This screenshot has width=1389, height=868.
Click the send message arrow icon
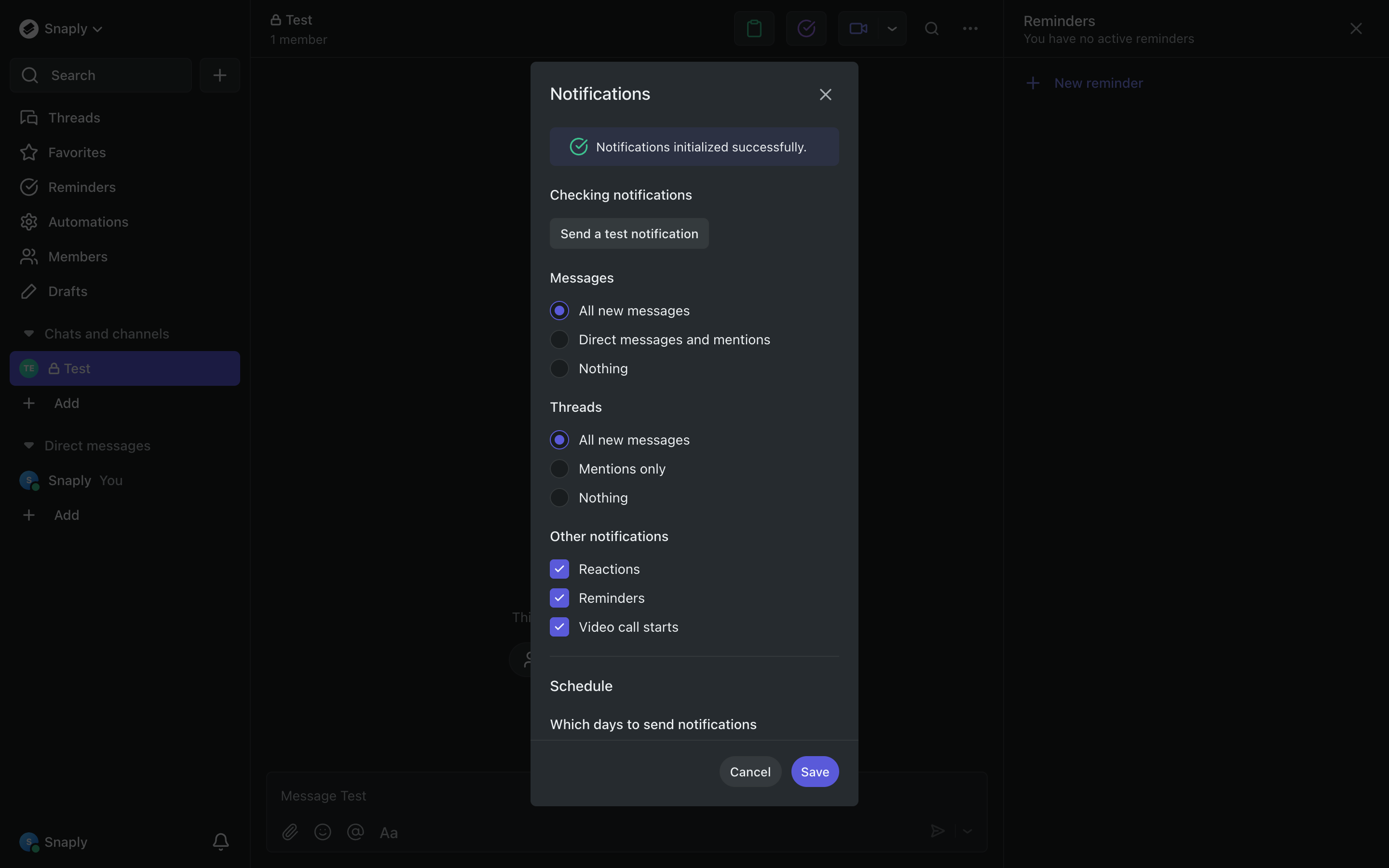pos(937,831)
